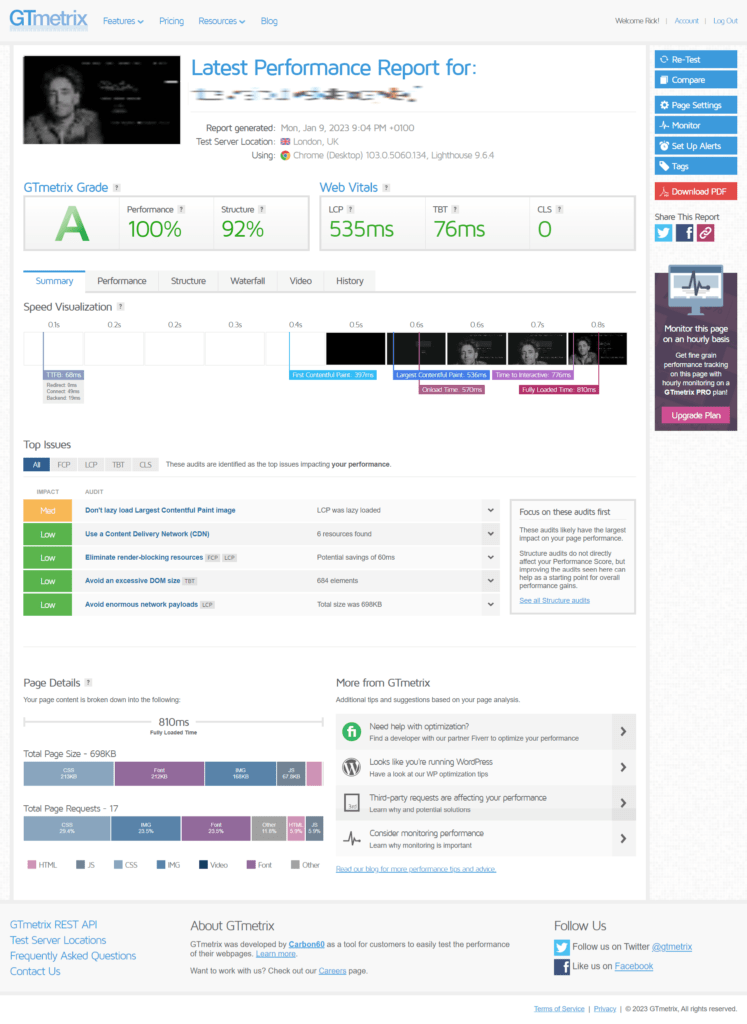This screenshot has height=1024, width=747.
Task: Open the Blog menu item
Action: pyautogui.click(x=269, y=22)
